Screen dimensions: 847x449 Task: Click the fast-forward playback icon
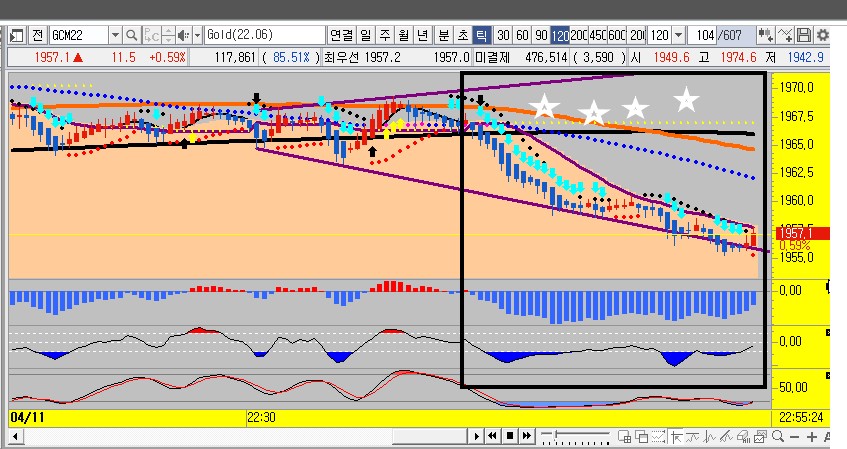[526, 436]
